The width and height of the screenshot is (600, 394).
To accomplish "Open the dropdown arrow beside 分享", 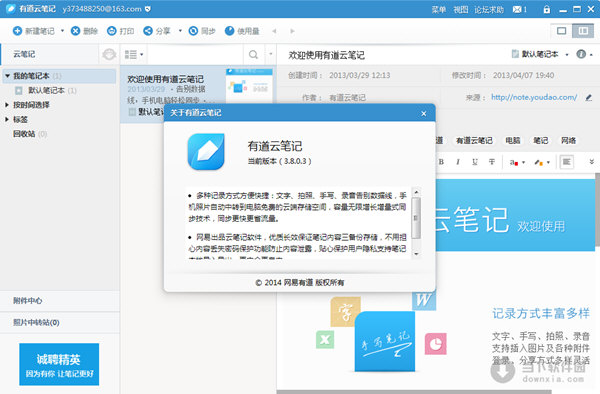I will (180, 31).
